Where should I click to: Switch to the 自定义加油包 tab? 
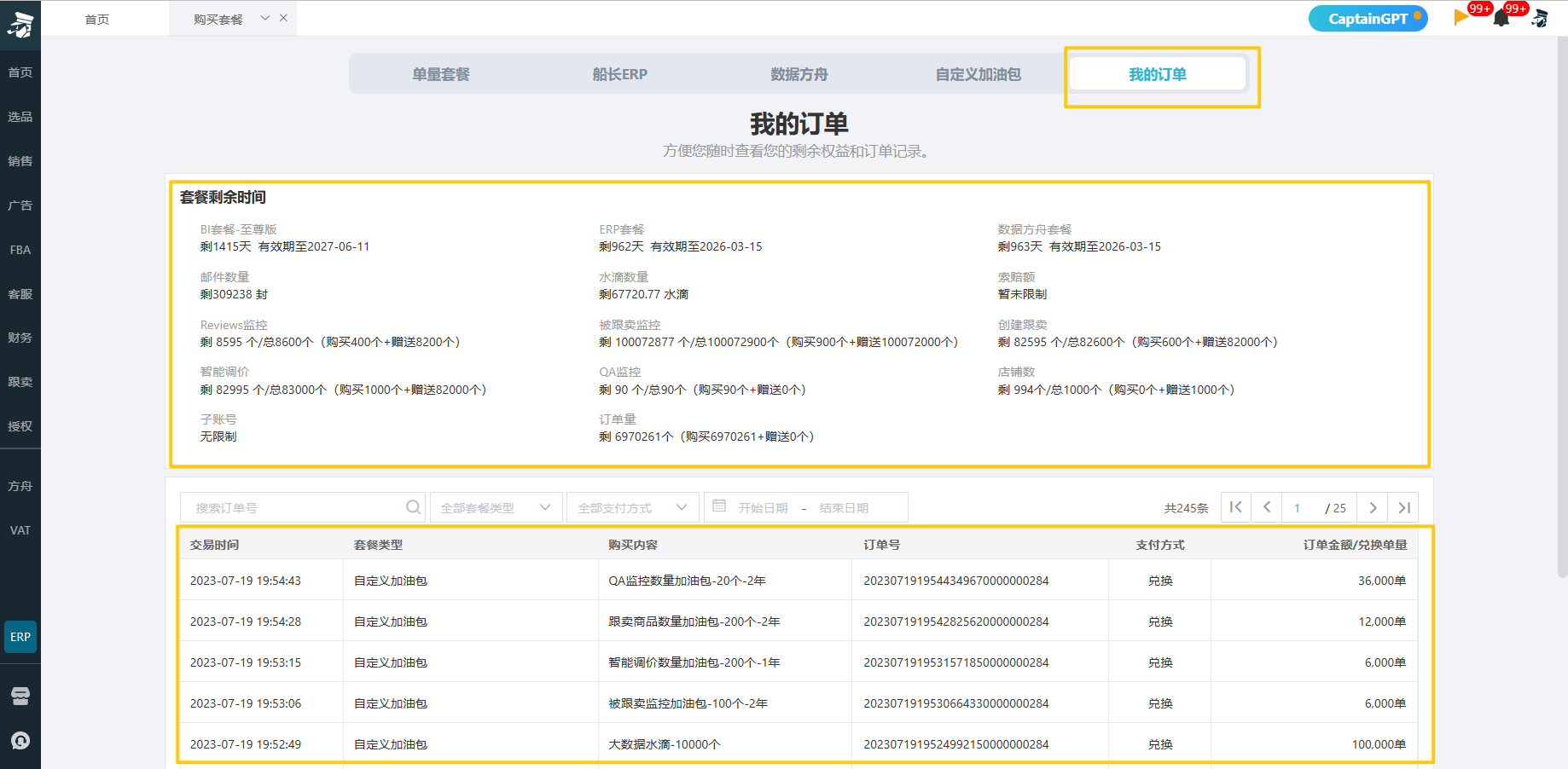tap(979, 74)
